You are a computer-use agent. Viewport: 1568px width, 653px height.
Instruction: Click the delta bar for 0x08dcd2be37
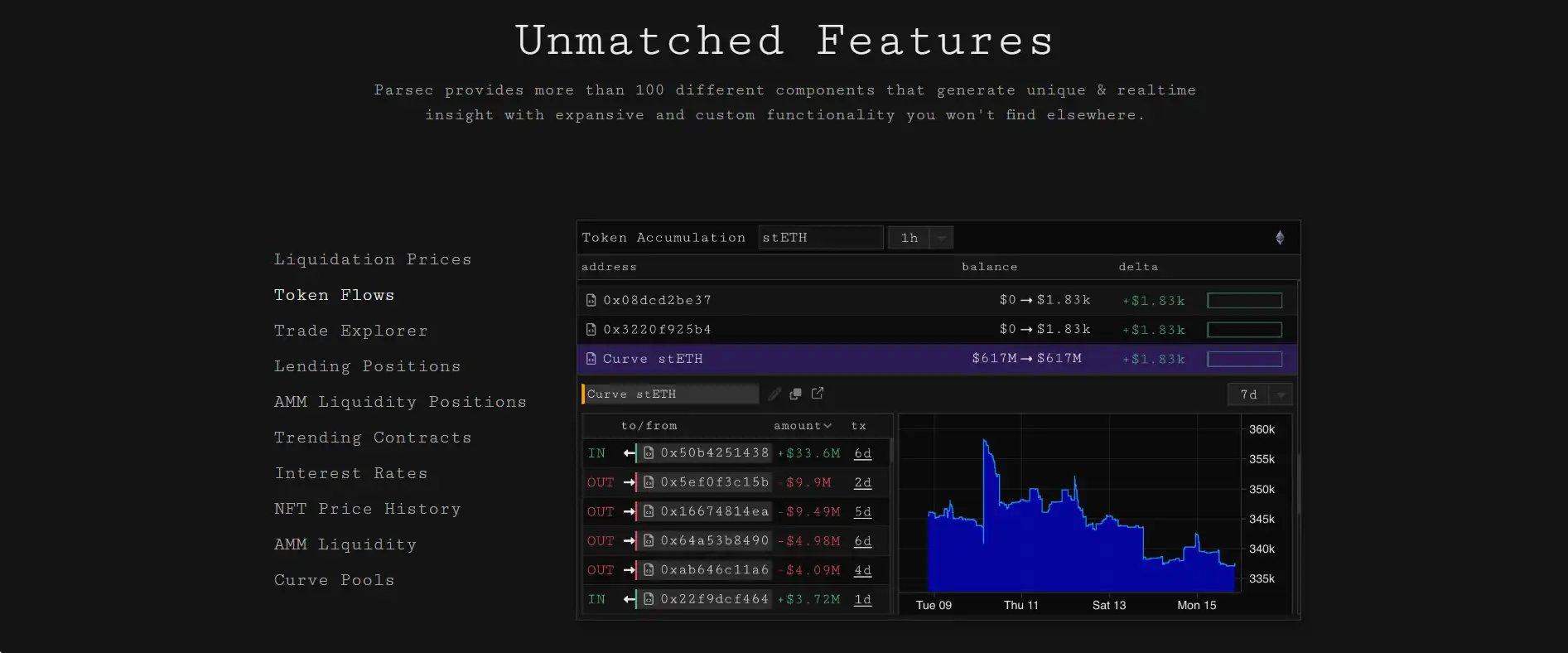(1244, 301)
